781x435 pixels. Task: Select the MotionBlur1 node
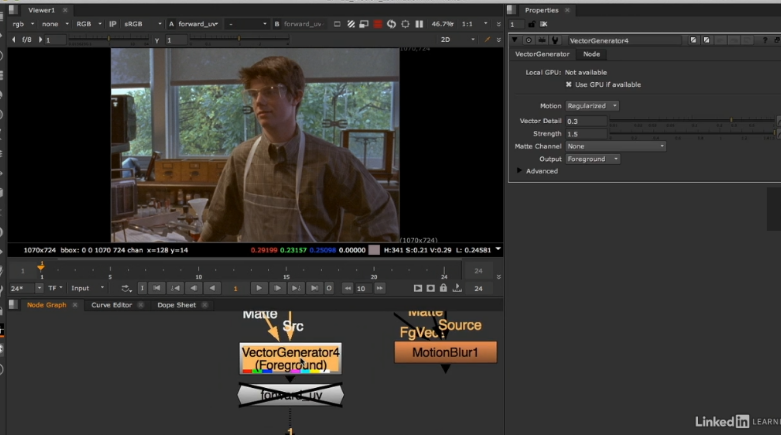445,352
